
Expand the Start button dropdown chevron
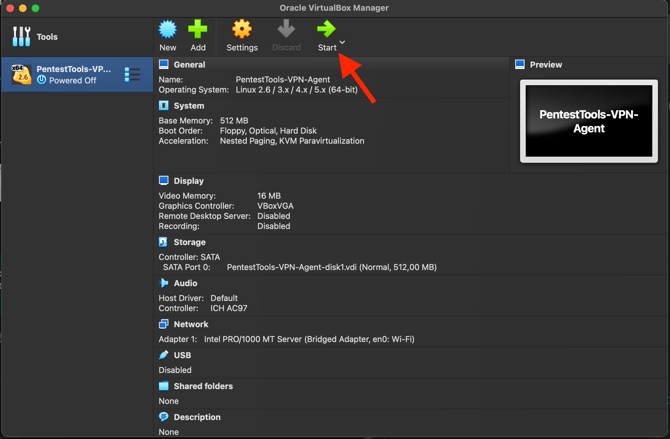click(342, 42)
